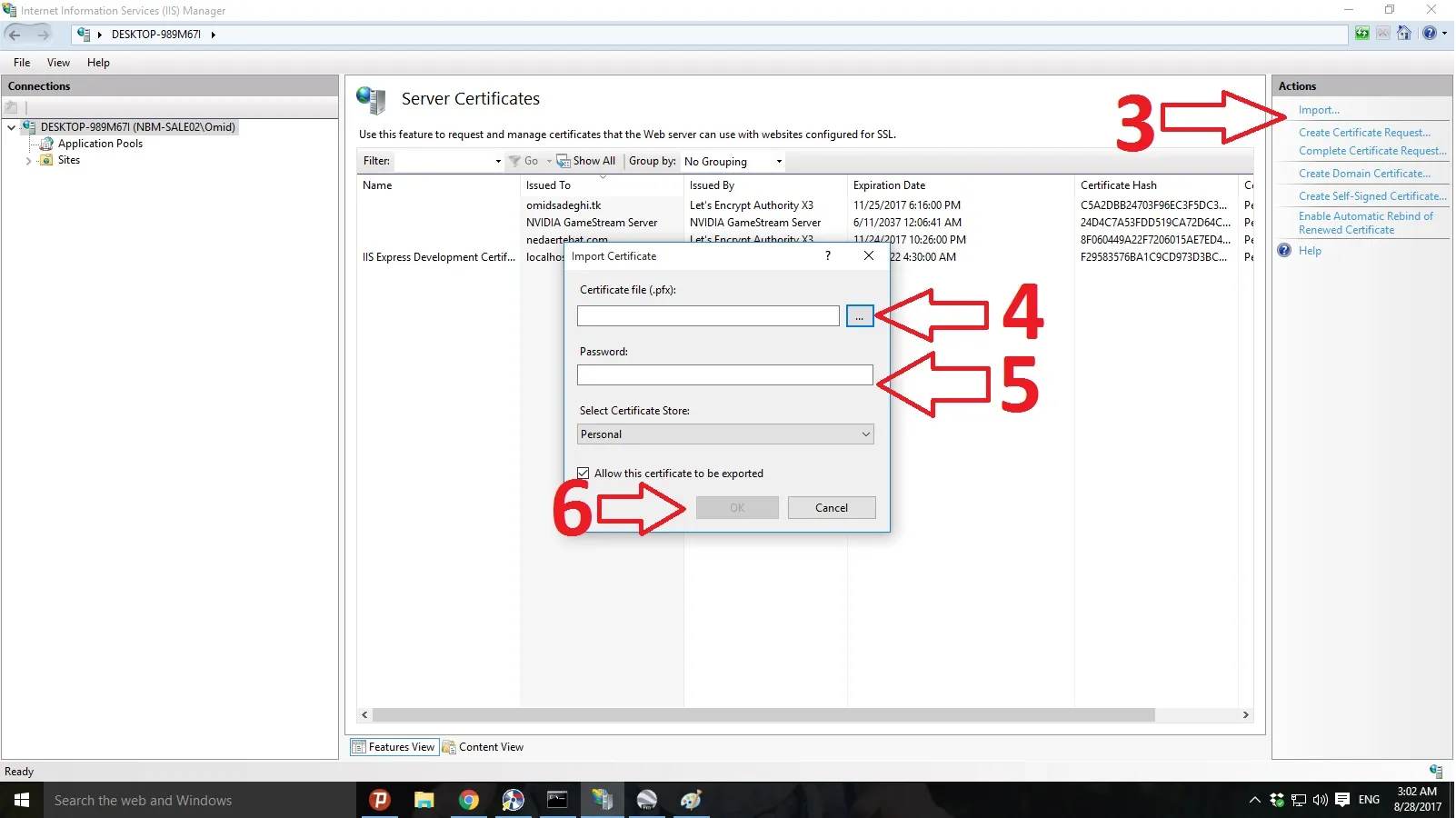
Task: Click the Password input field
Action: coord(725,375)
